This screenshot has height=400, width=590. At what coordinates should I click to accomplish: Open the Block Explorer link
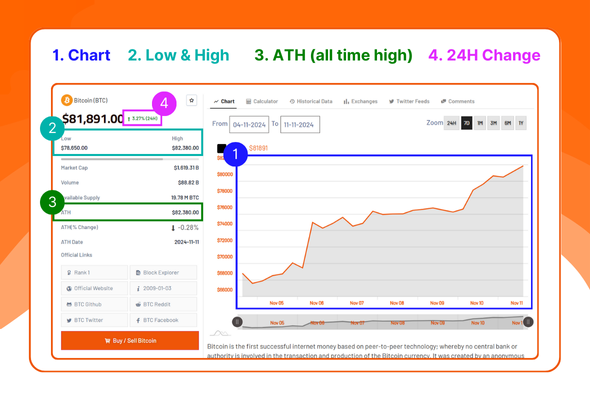[x=163, y=272]
